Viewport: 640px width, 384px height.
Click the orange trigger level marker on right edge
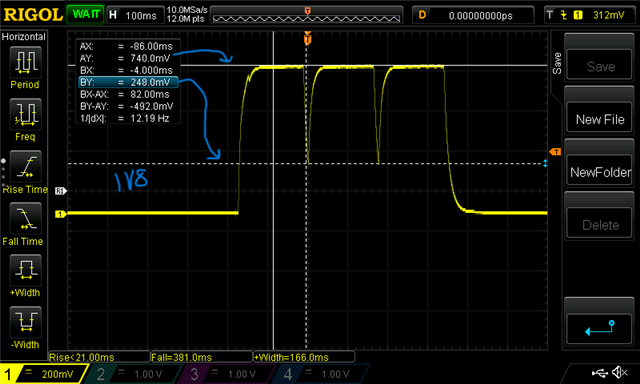(555, 152)
